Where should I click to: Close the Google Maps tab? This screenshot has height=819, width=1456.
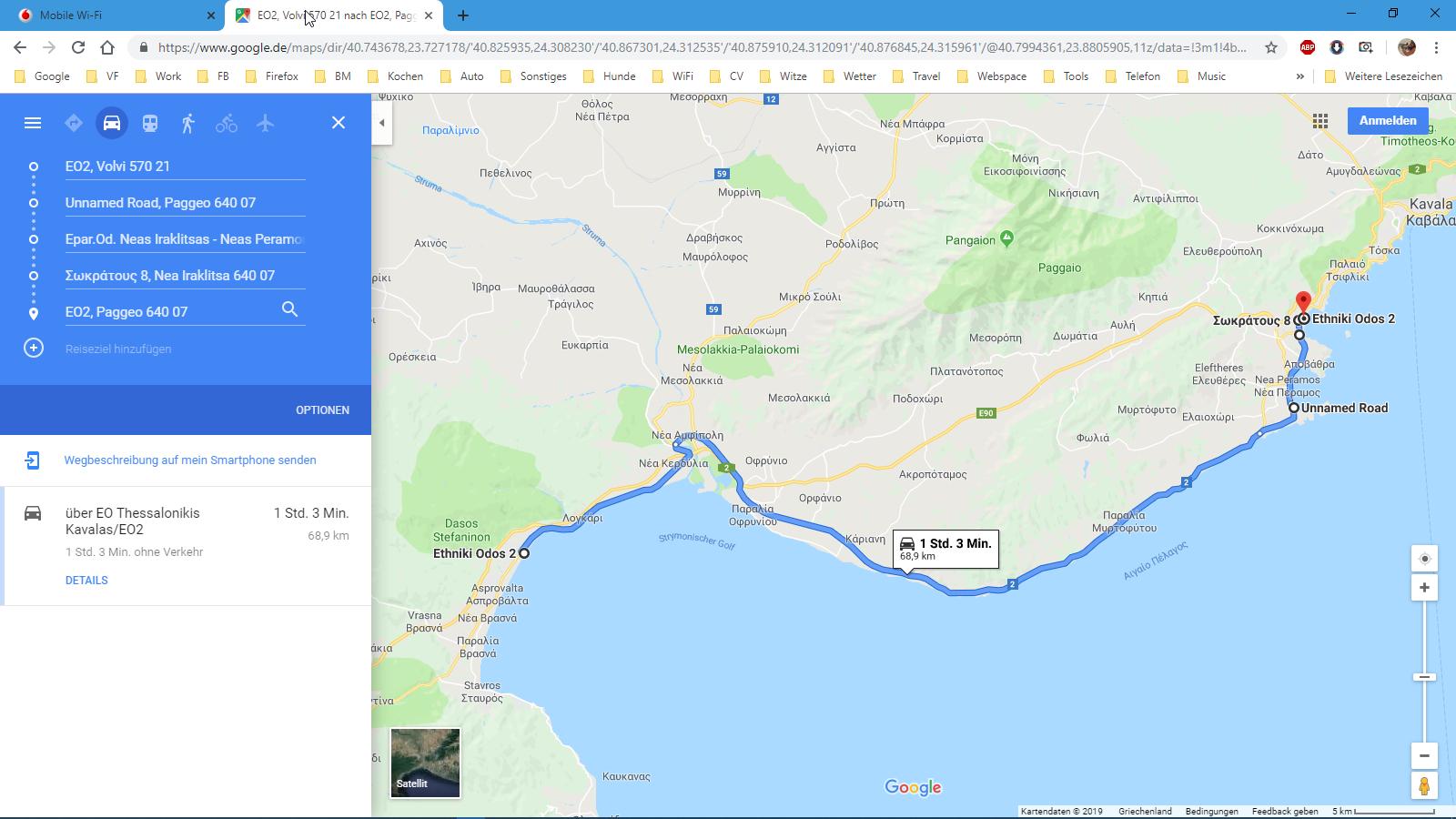tap(429, 15)
